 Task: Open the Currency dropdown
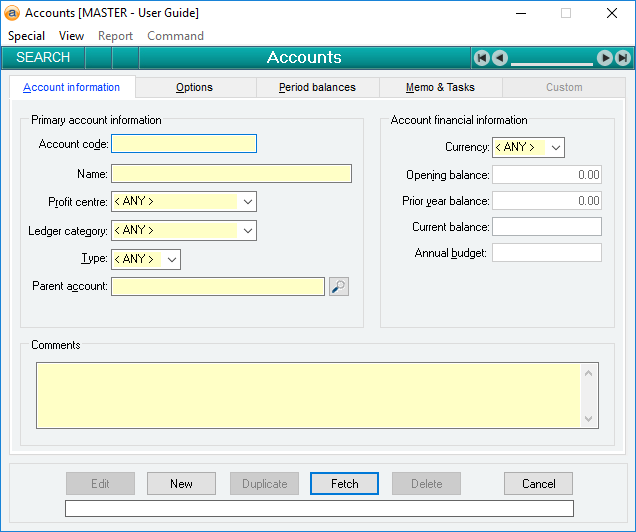point(556,148)
